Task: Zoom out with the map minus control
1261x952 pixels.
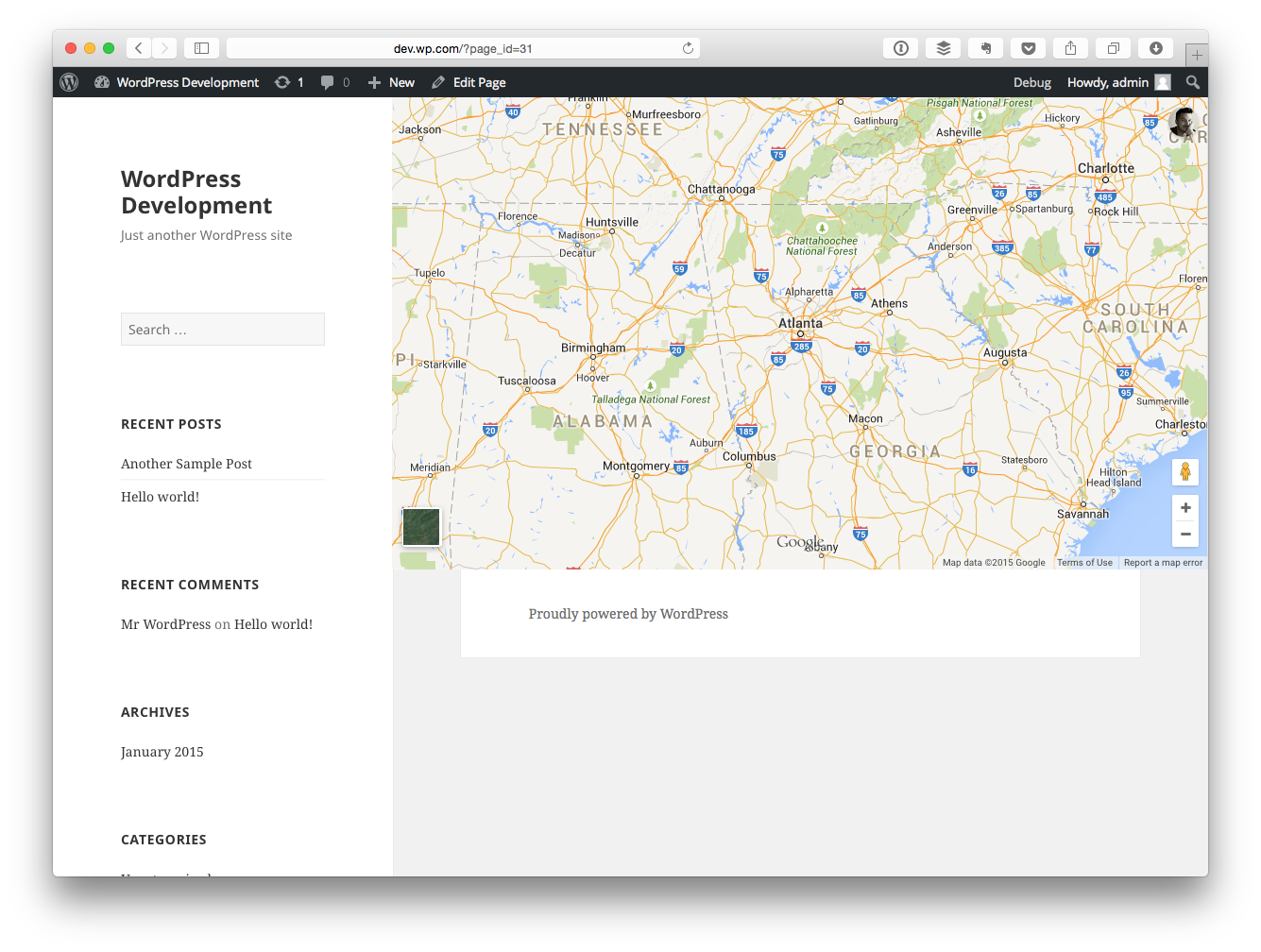Action: pyautogui.click(x=1185, y=534)
